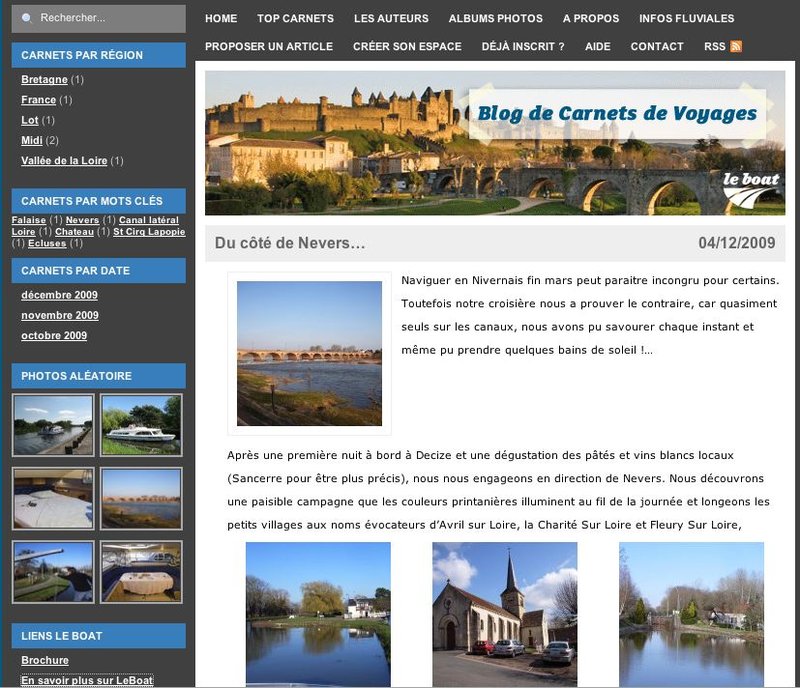Open the INFOS FLUVIALES menu
This screenshot has width=800, height=688.
686,18
